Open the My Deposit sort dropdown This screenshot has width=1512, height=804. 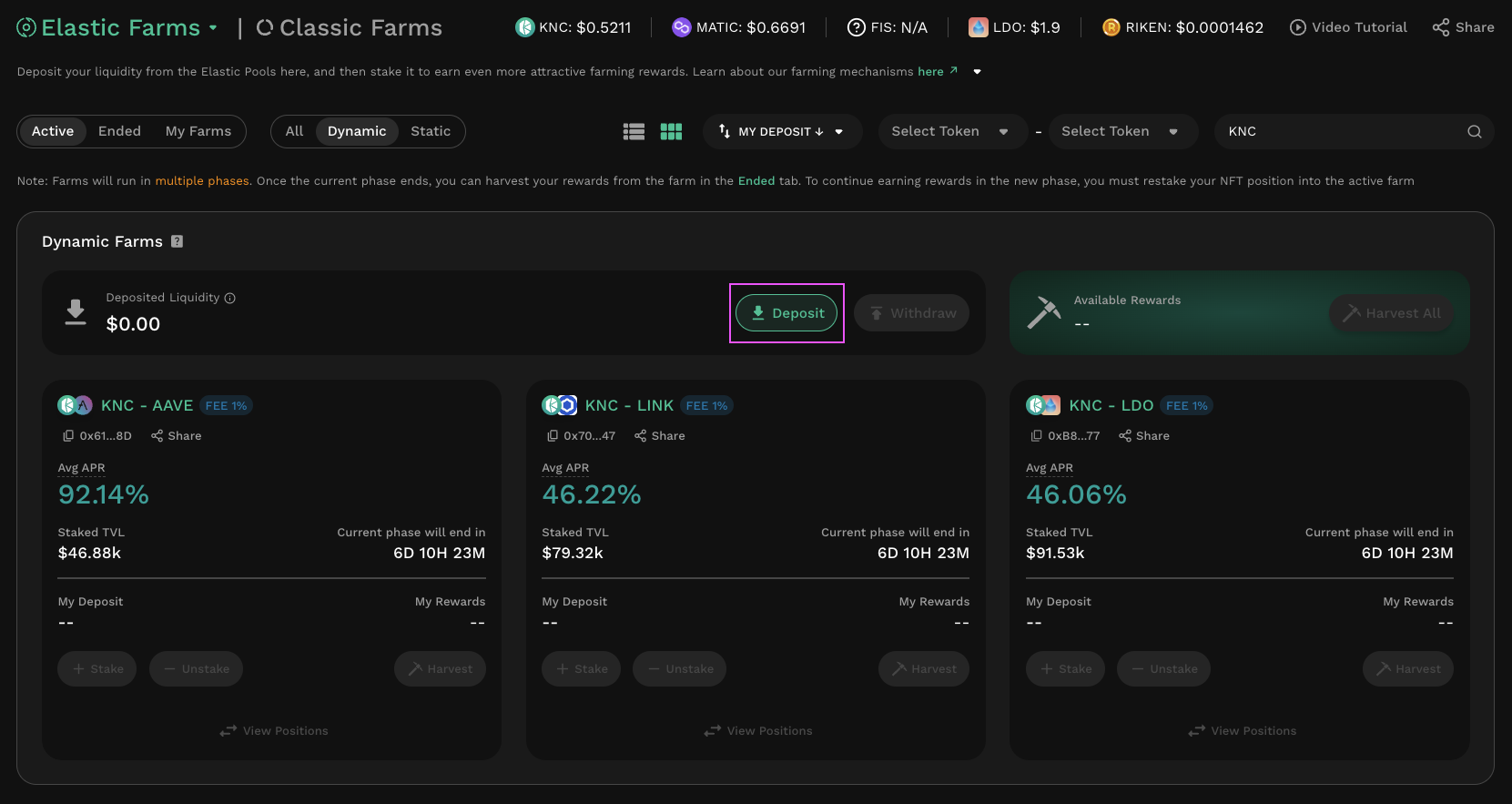point(780,132)
